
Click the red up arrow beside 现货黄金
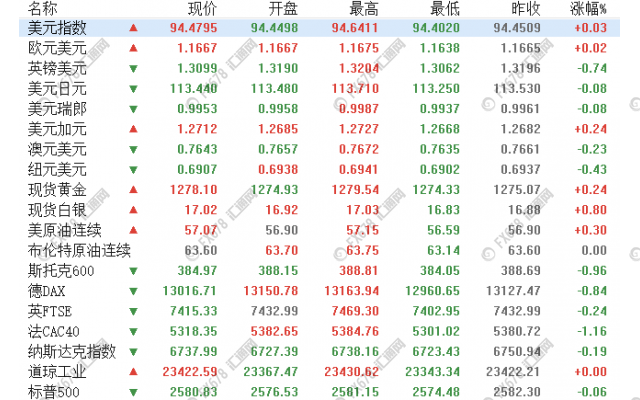(x=133, y=190)
